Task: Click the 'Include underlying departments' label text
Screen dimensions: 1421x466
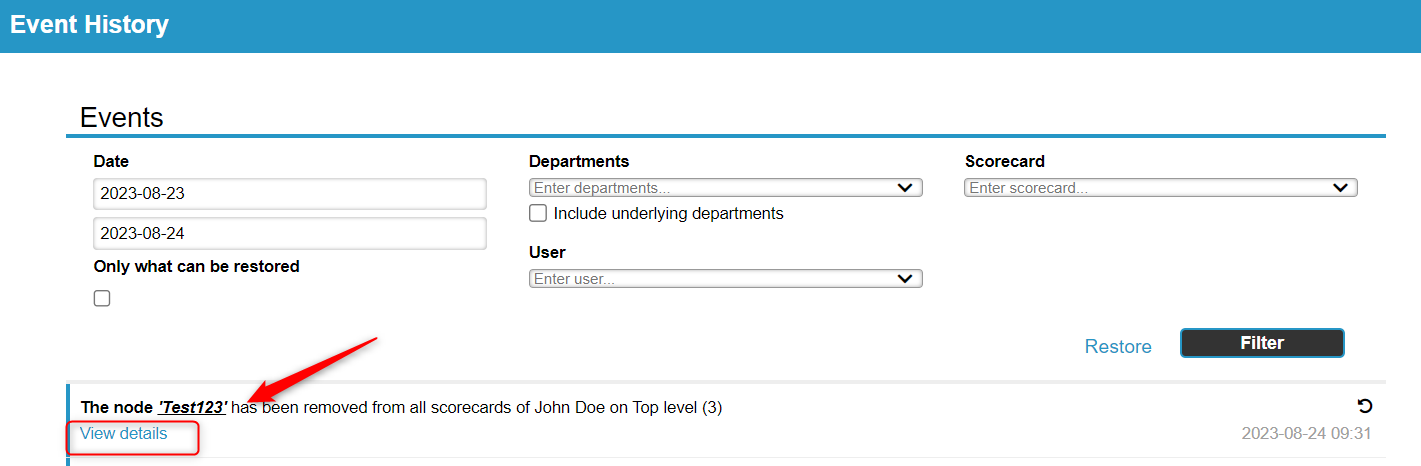Action: click(x=669, y=213)
